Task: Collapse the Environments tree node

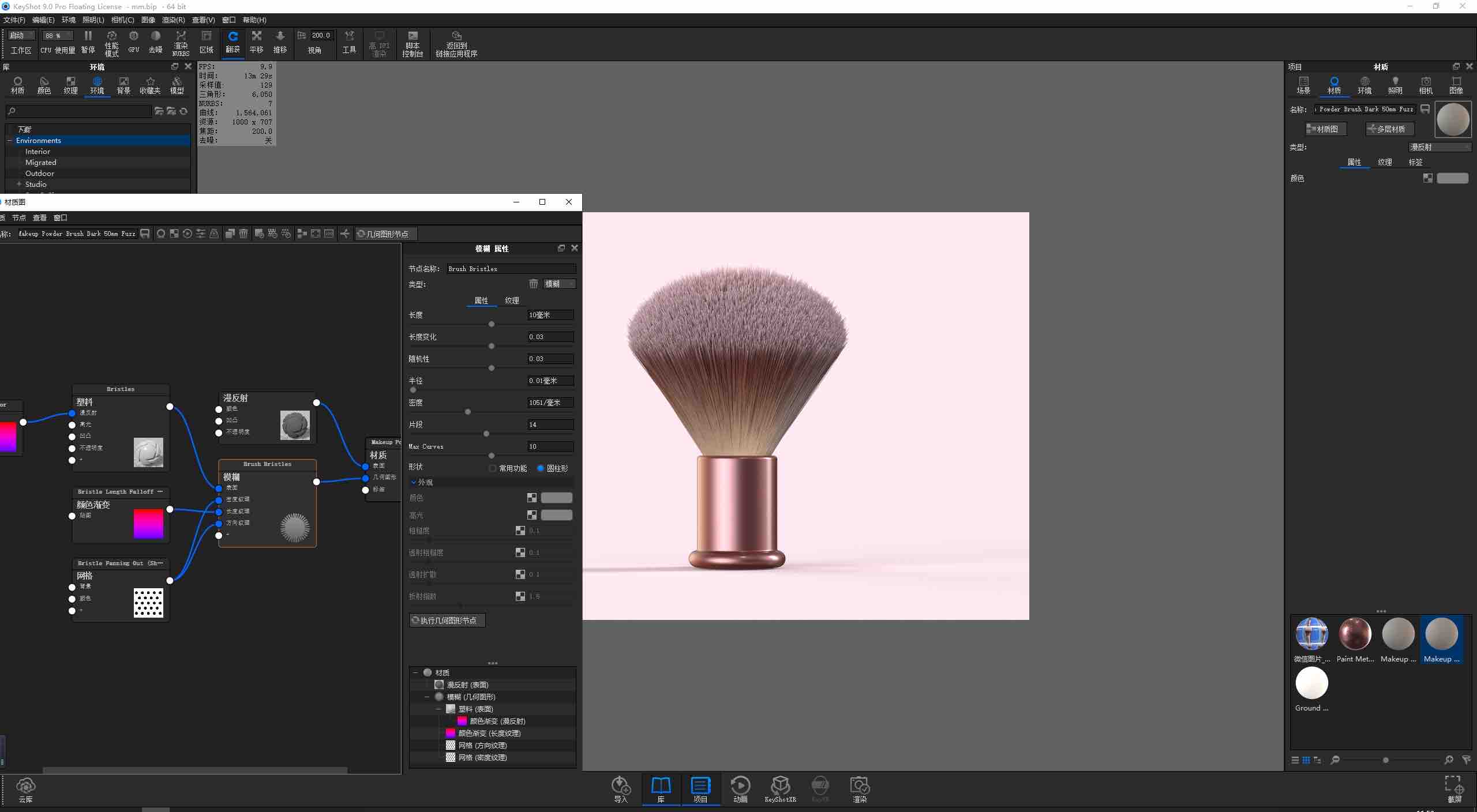Action: point(9,140)
